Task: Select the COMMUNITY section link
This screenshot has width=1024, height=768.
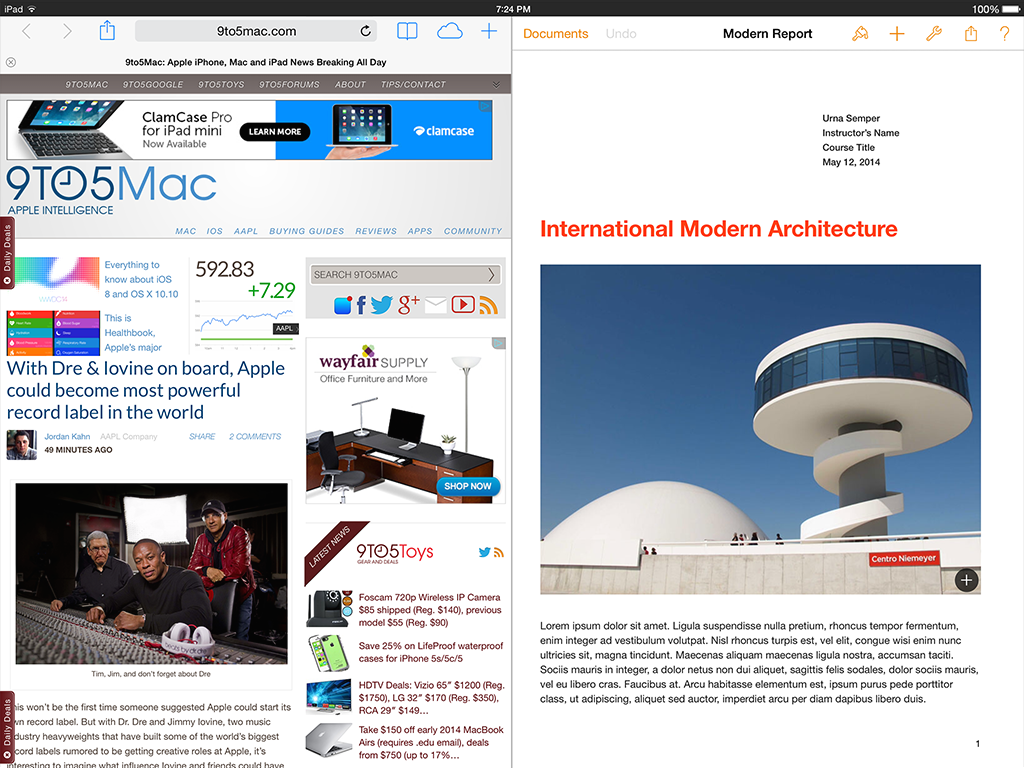Action: point(473,231)
